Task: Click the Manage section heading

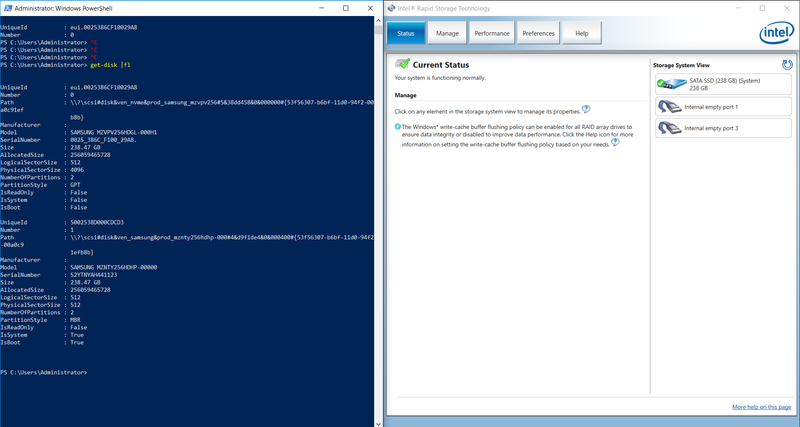Action: pos(405,95)
